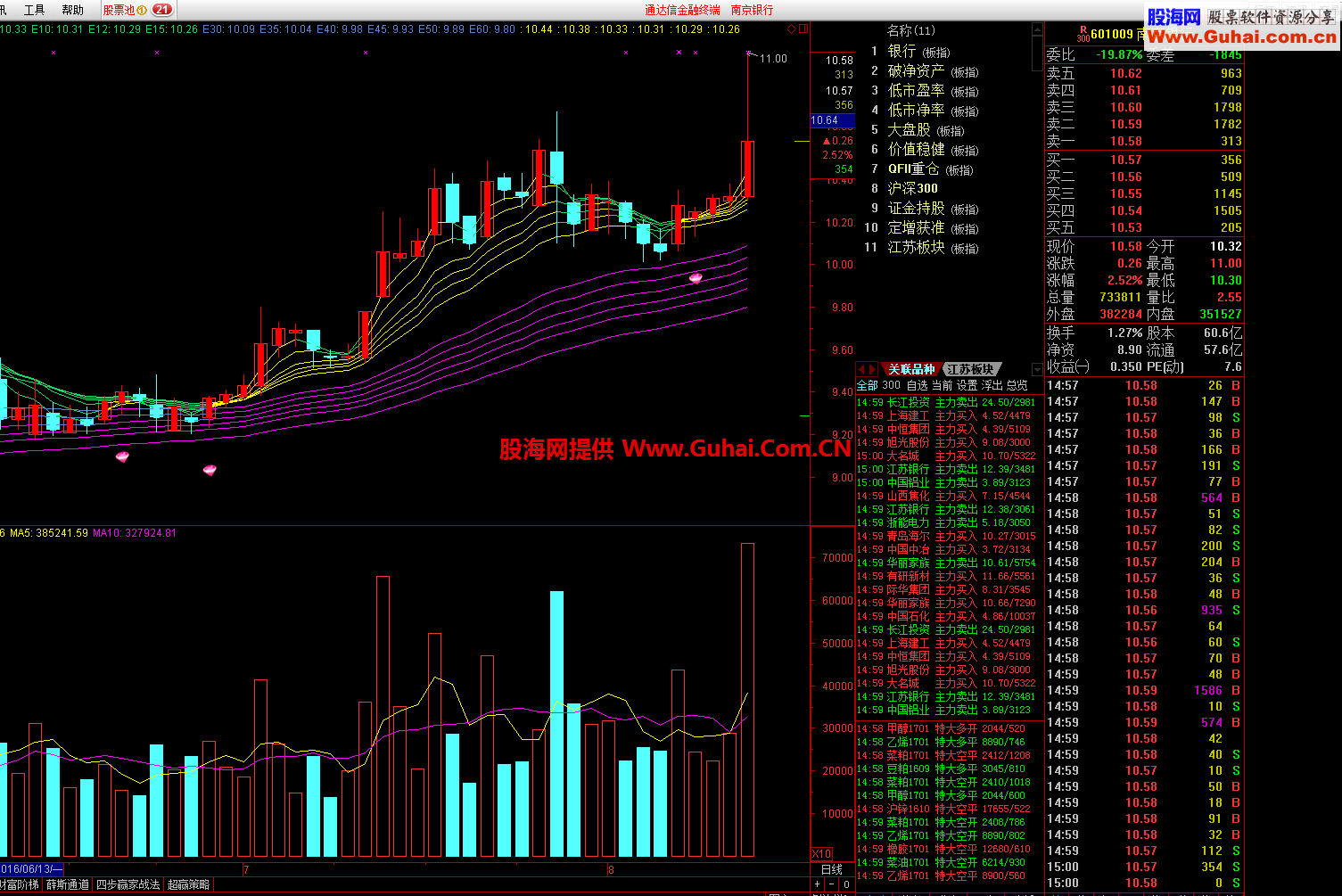Switch to 四步赢家战法 indicator tab
Viewport: 1342px width, 896px height.
click(128, 884)
